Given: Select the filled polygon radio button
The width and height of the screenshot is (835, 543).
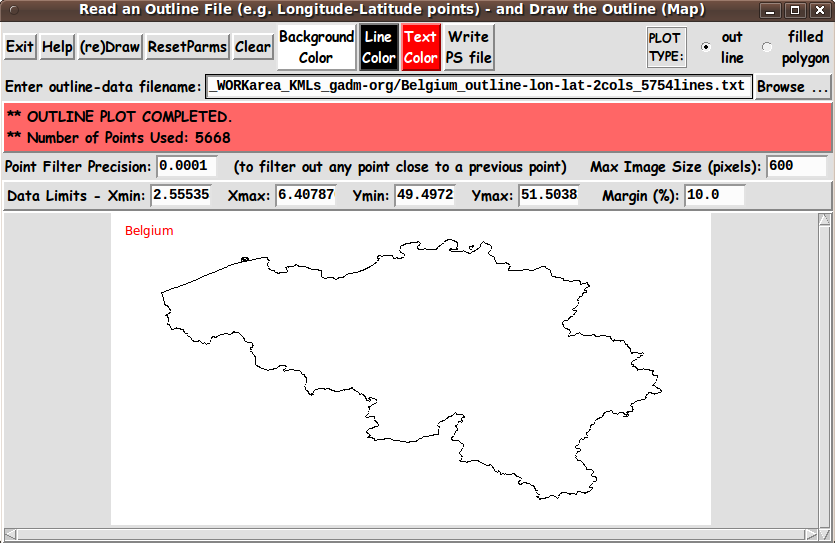Looking at the screenshot, I should (767, 47).
